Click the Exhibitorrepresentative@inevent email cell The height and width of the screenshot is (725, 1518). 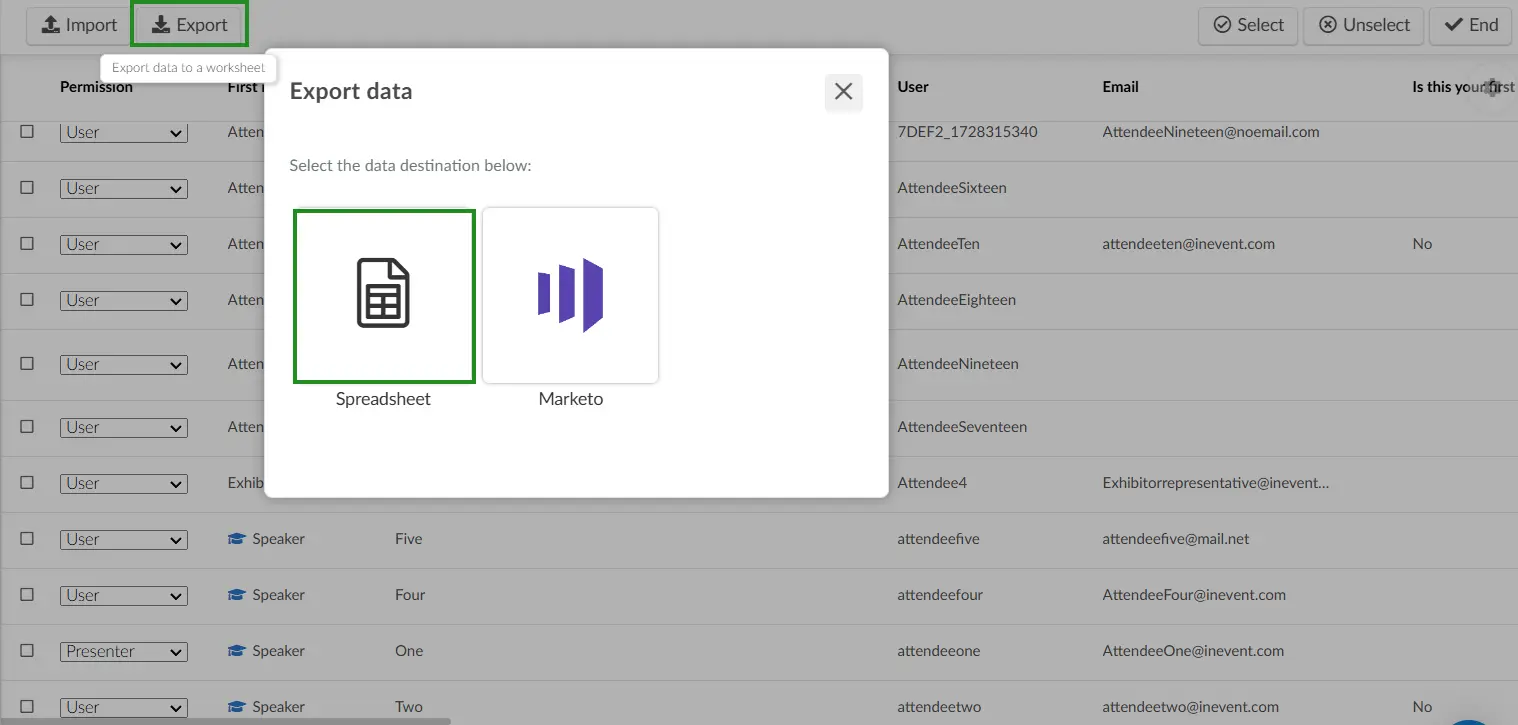pos(1216,483)
